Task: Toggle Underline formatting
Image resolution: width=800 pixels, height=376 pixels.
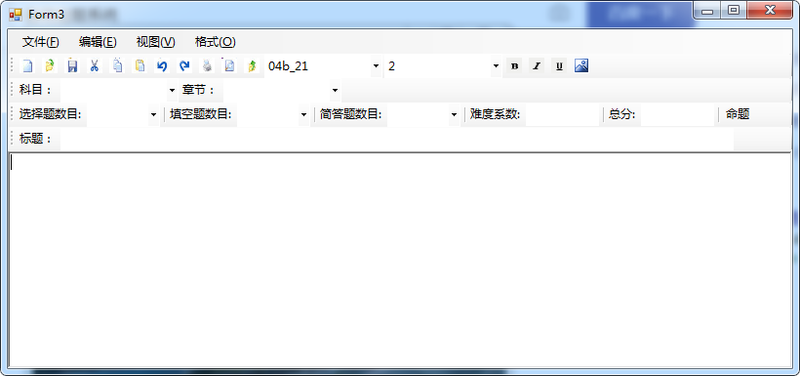Action: coord(559,66)
